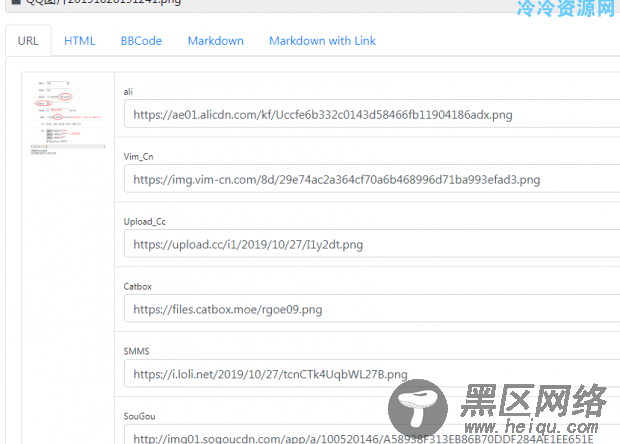Select the ali alicdn URL field
This screenshot has height=444, width=620.
click(372, 114)
